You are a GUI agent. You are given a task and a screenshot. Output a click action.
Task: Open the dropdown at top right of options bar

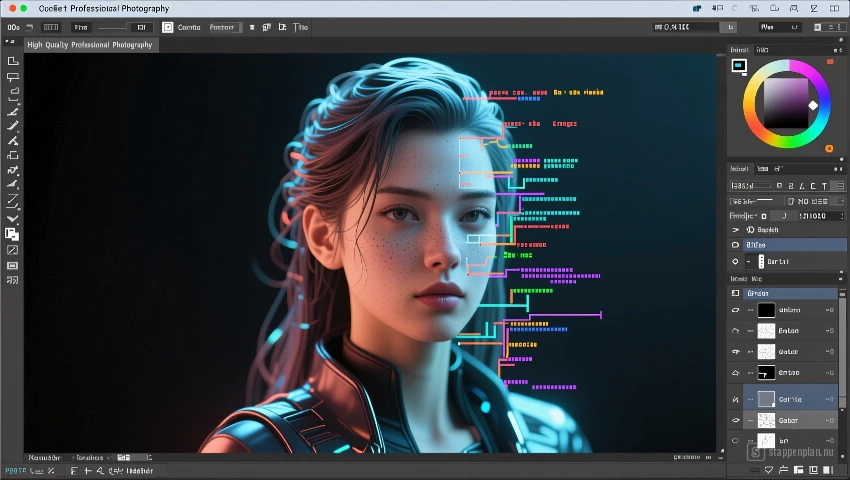pyautogui.click(x=780, y=27)
